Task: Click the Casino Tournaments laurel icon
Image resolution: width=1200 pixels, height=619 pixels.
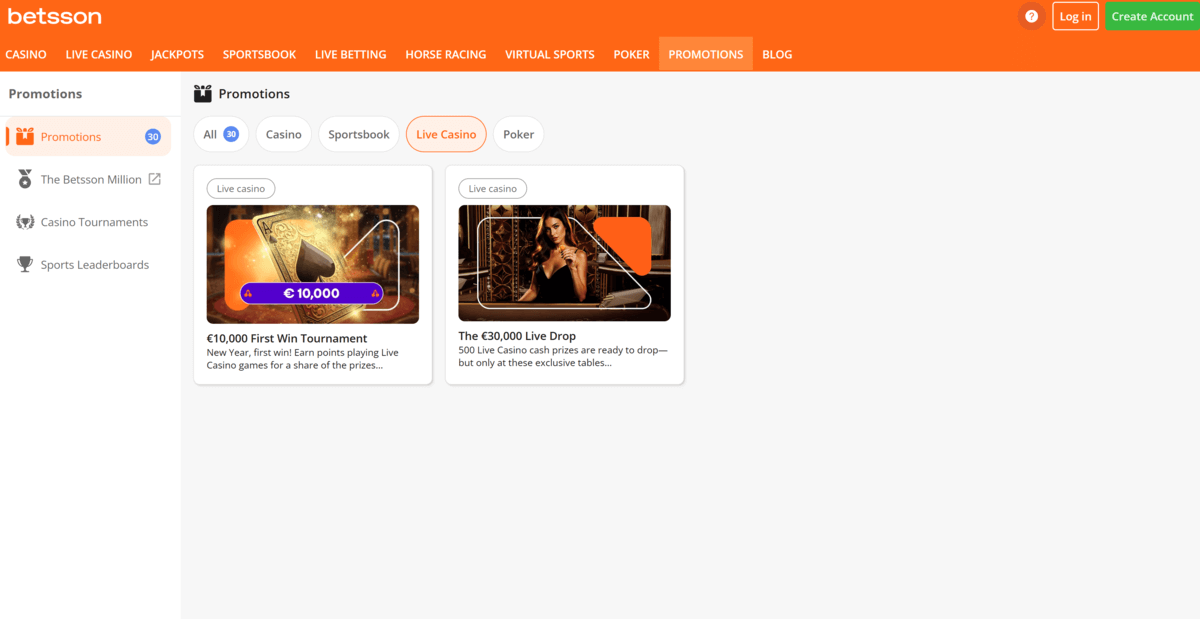Action: click(x=25, y=222)
